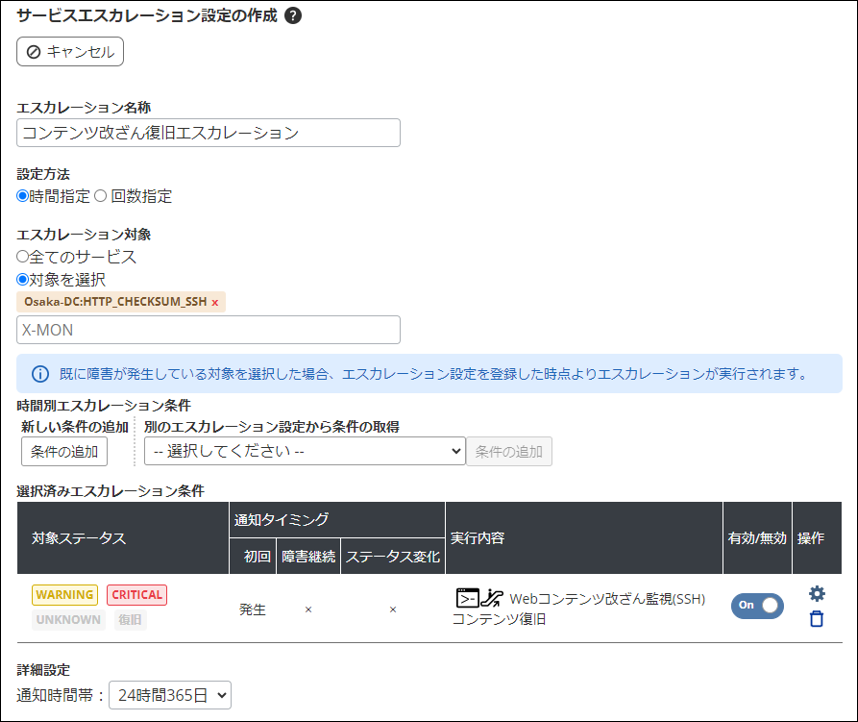This screenshot has width=858, height=722.
Task: Click the エスカレーション名称 text field
Action: 208,132
